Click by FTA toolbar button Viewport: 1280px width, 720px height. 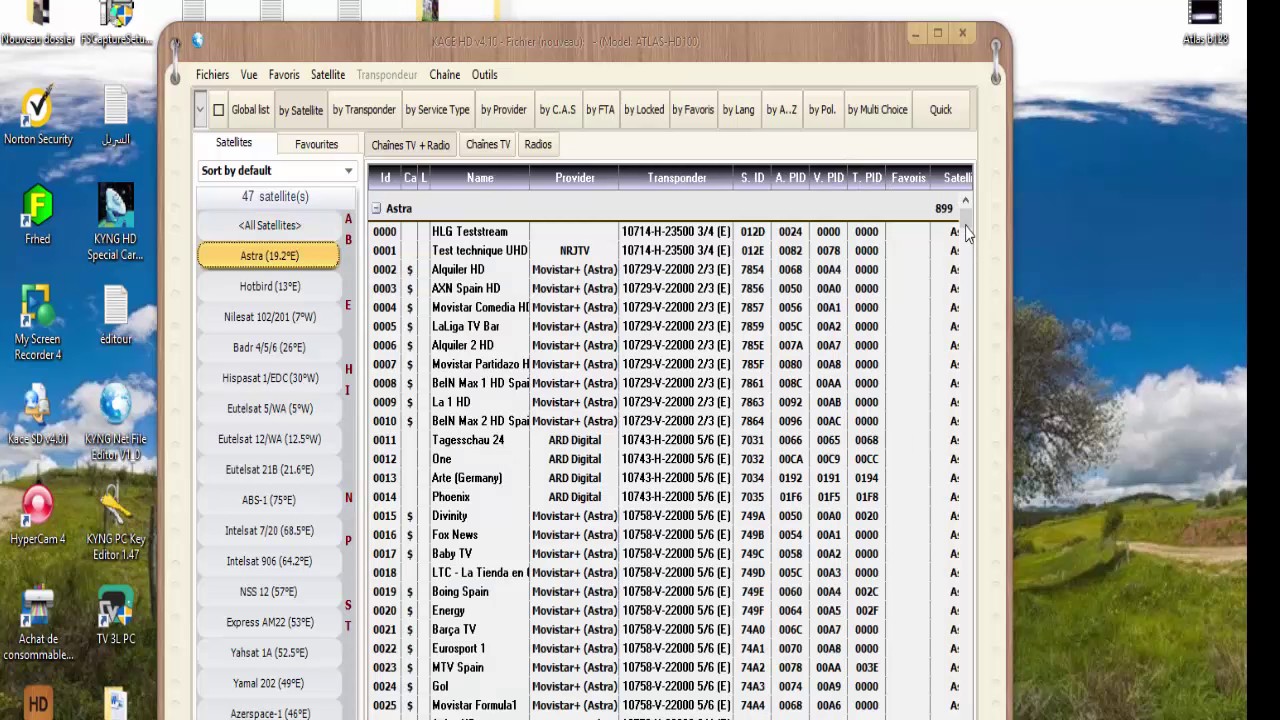(600, 110)
